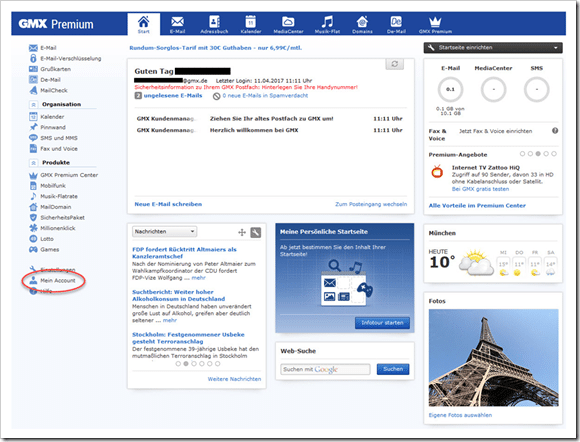The width and height of the screenshot is (580, 442).
Task: Open Mein Account in sidebar
Action: coord(52,281)
